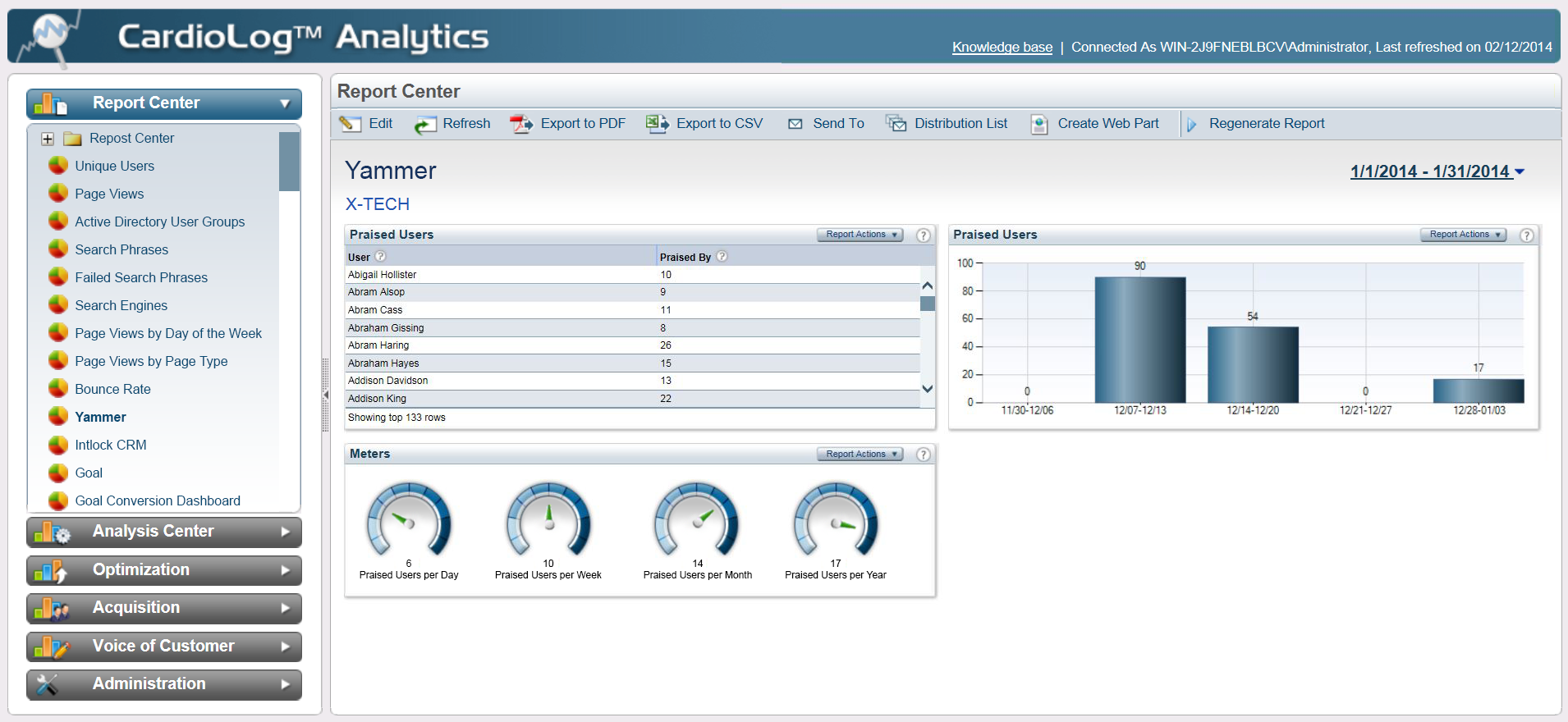1568x722 pixels.
Task: Open Search Engines report
Action: point(121,305)
